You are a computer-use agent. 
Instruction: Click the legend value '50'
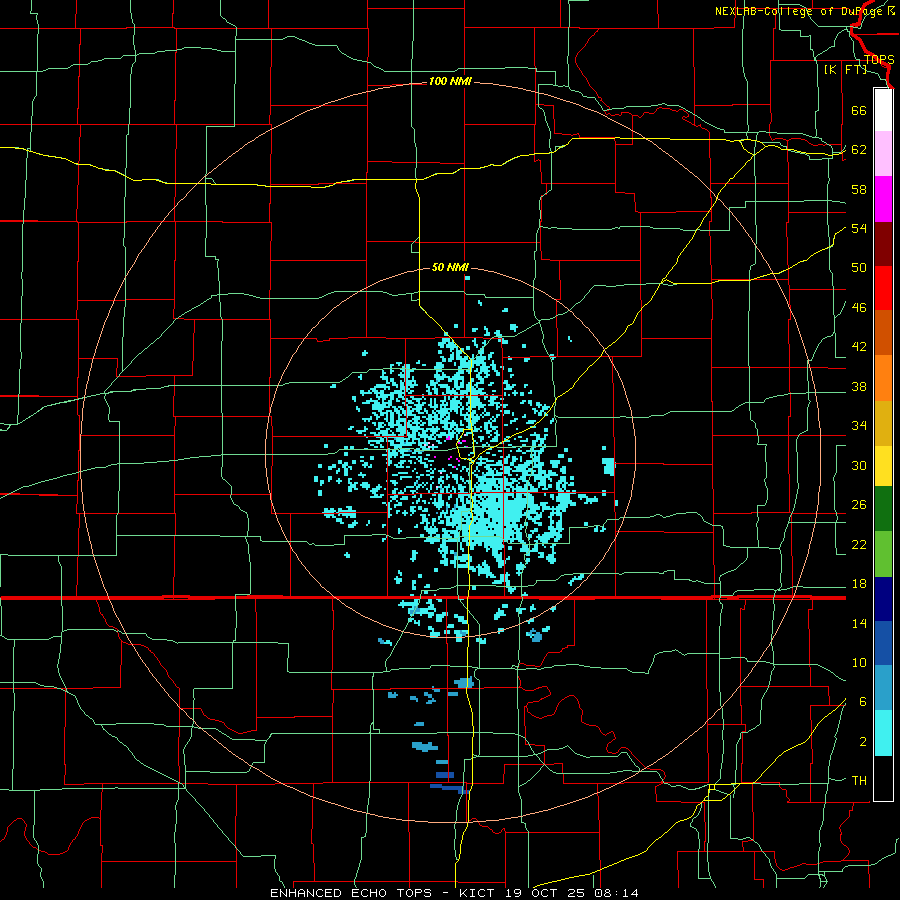(859, 268)
